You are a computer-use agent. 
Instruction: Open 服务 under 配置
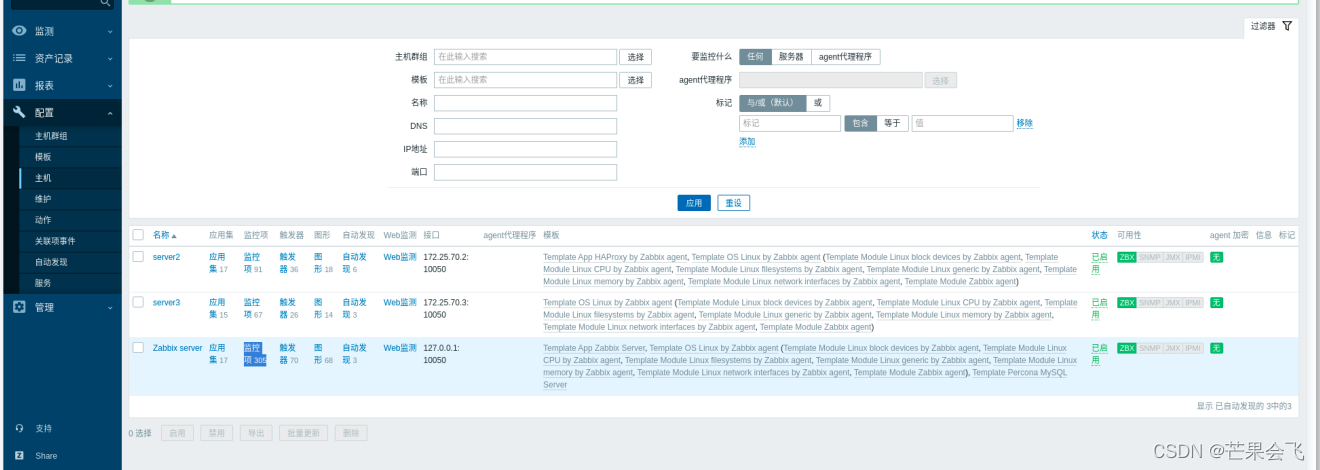click(43, 283)
